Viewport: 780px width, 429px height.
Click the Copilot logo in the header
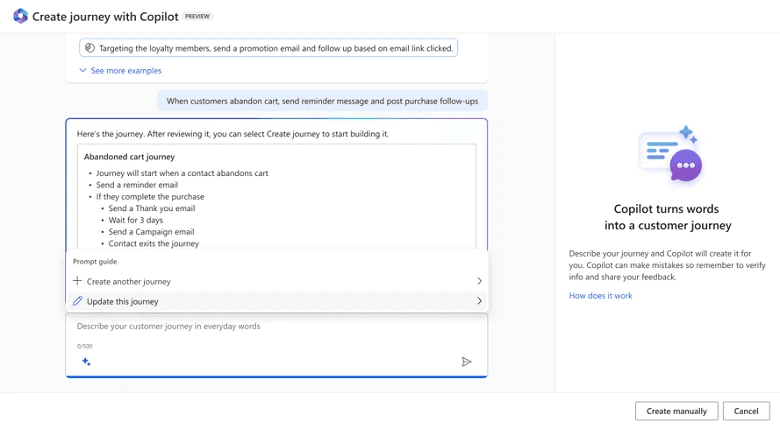(20, 16)
